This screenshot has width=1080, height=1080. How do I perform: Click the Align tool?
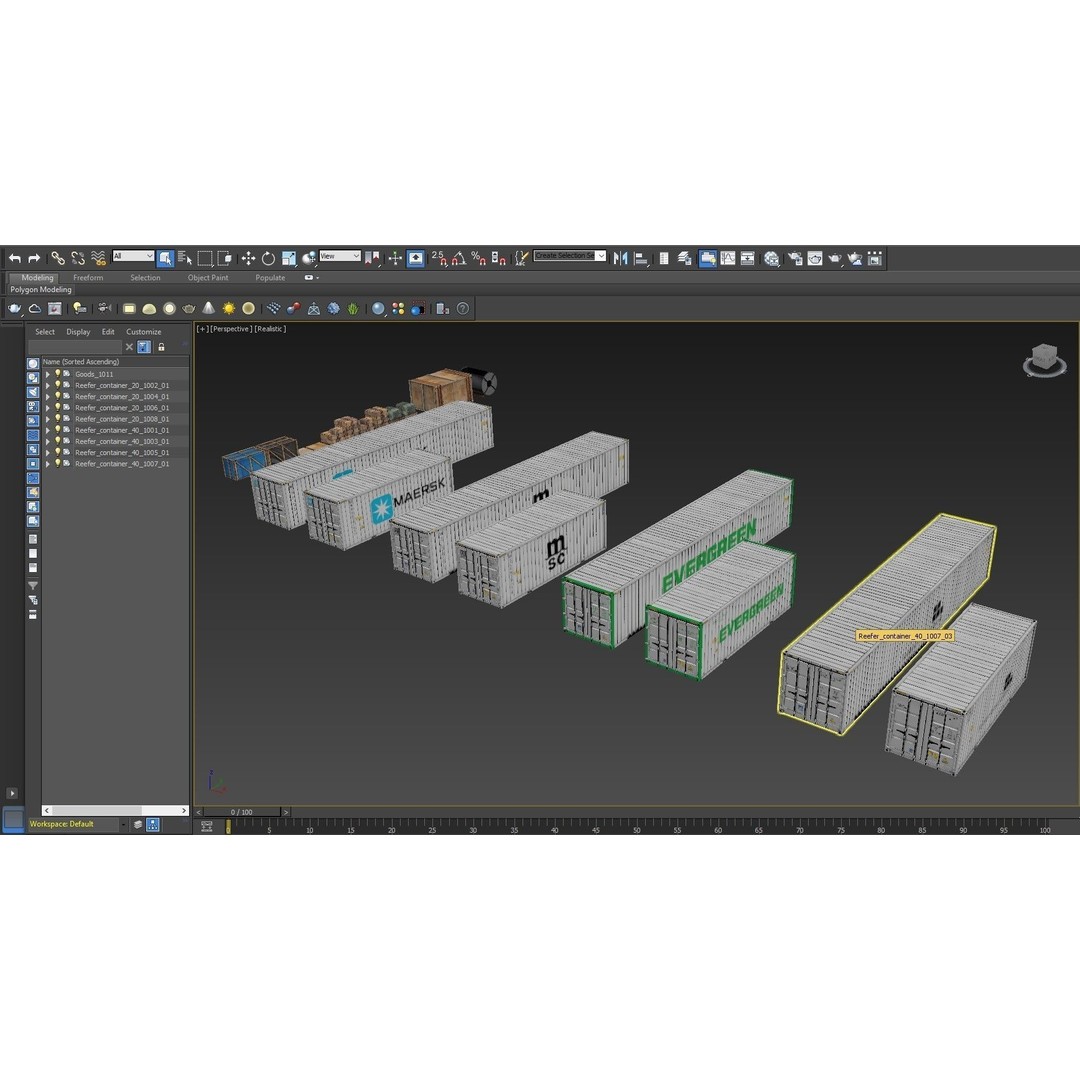tap(641, 258)
